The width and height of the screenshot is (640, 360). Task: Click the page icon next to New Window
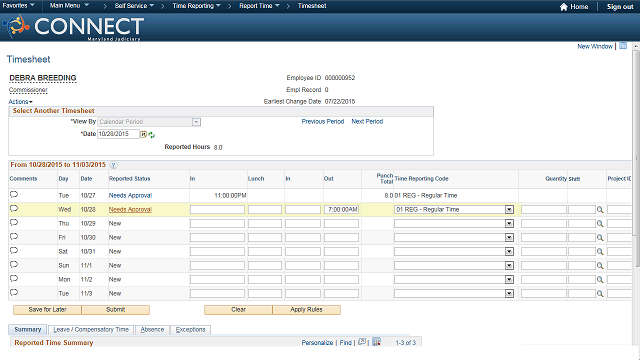click(623, 46)
